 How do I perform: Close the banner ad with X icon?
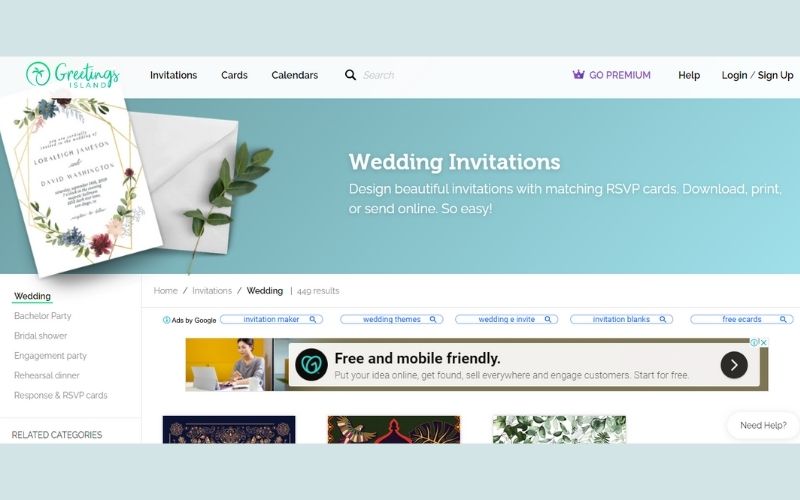click(764, 342)
